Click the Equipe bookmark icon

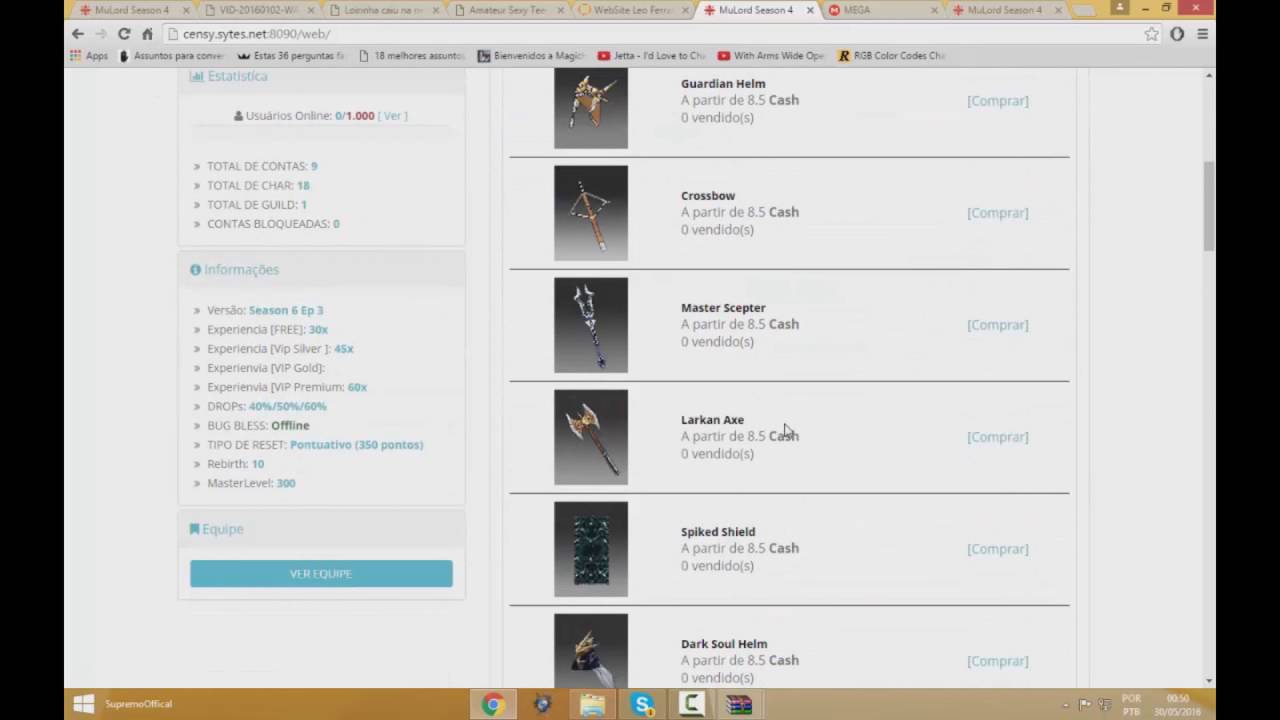(194, 529)
